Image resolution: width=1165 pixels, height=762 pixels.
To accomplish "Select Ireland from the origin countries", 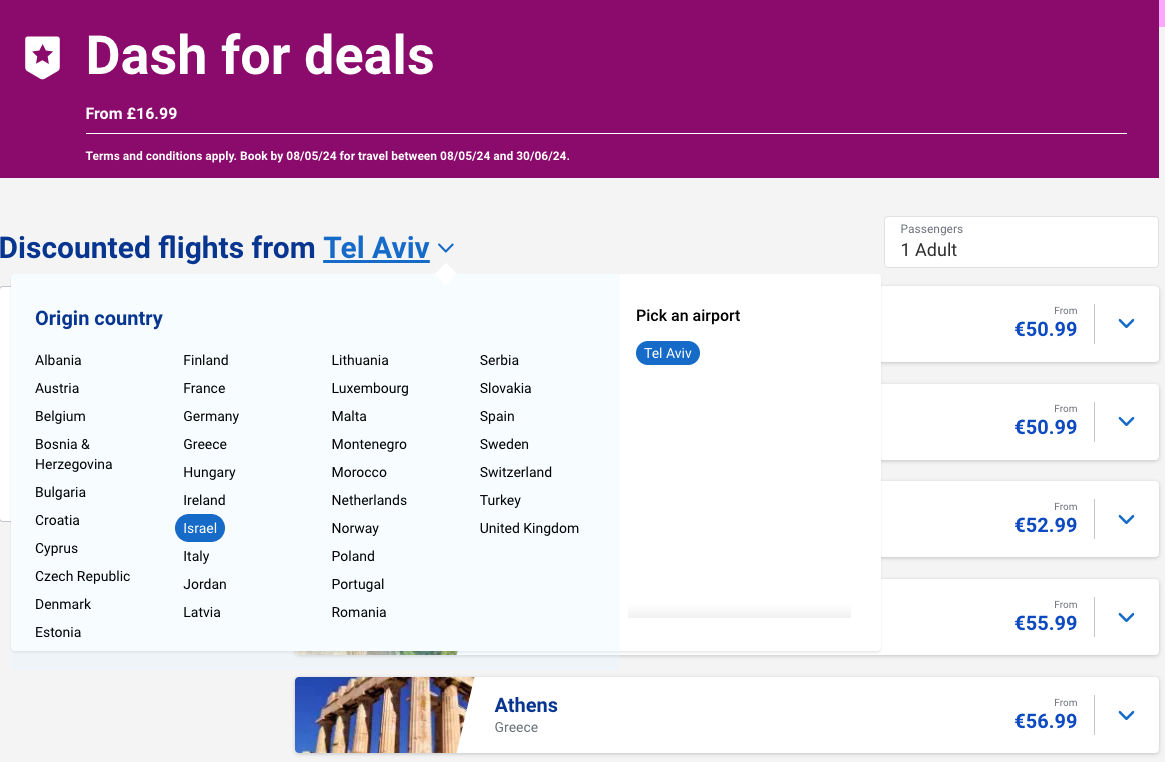I will (x=204, y=500).
